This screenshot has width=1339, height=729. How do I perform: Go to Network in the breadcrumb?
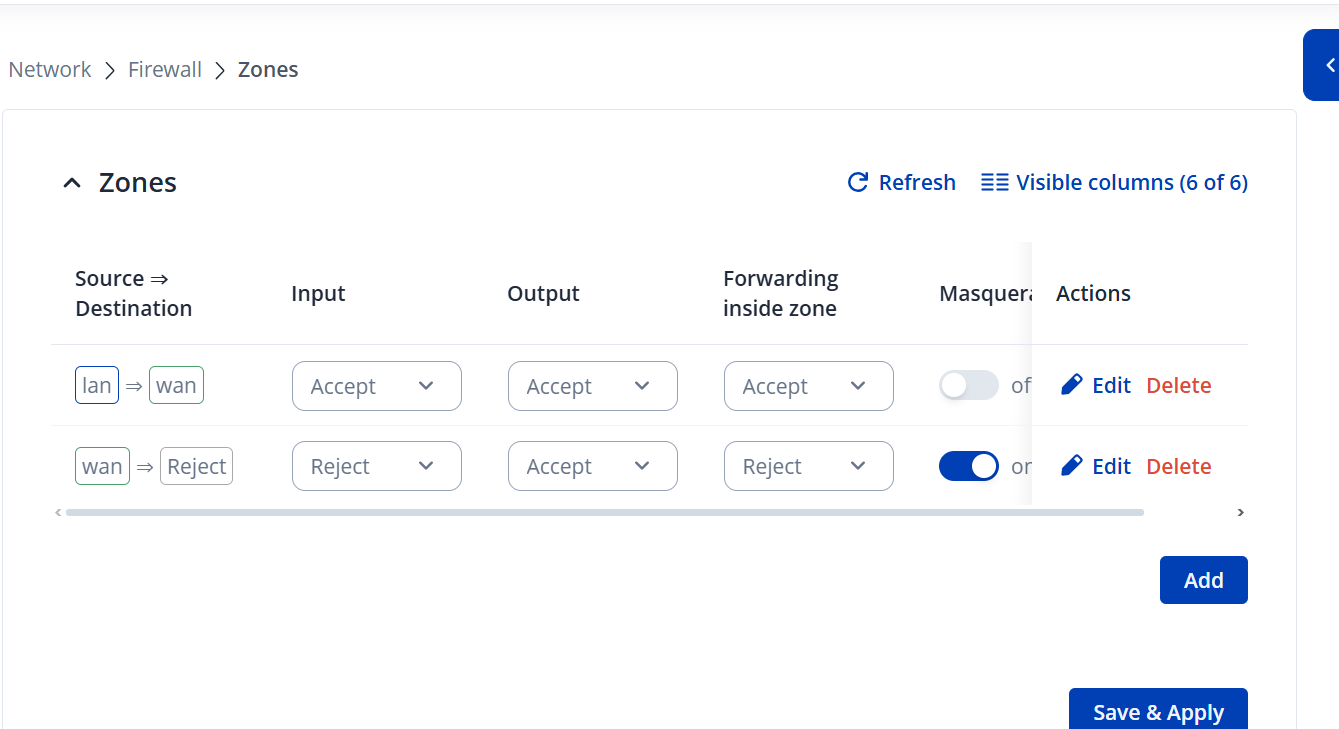tap(50, 70)
